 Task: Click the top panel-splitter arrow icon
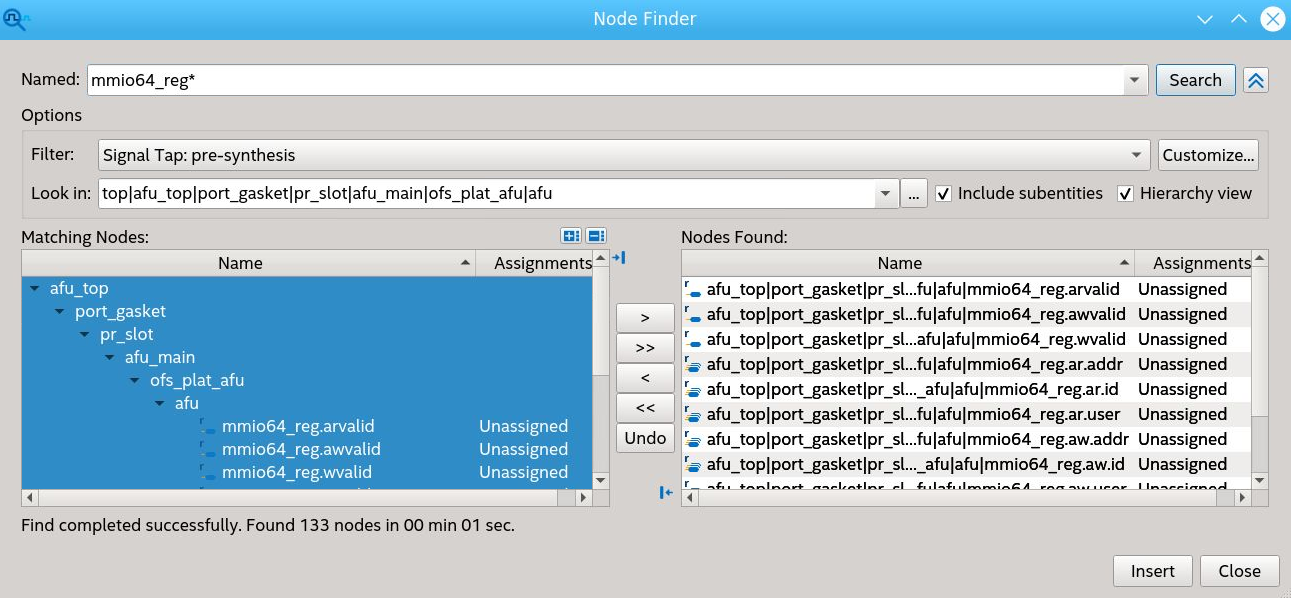[x=618, y=258]
